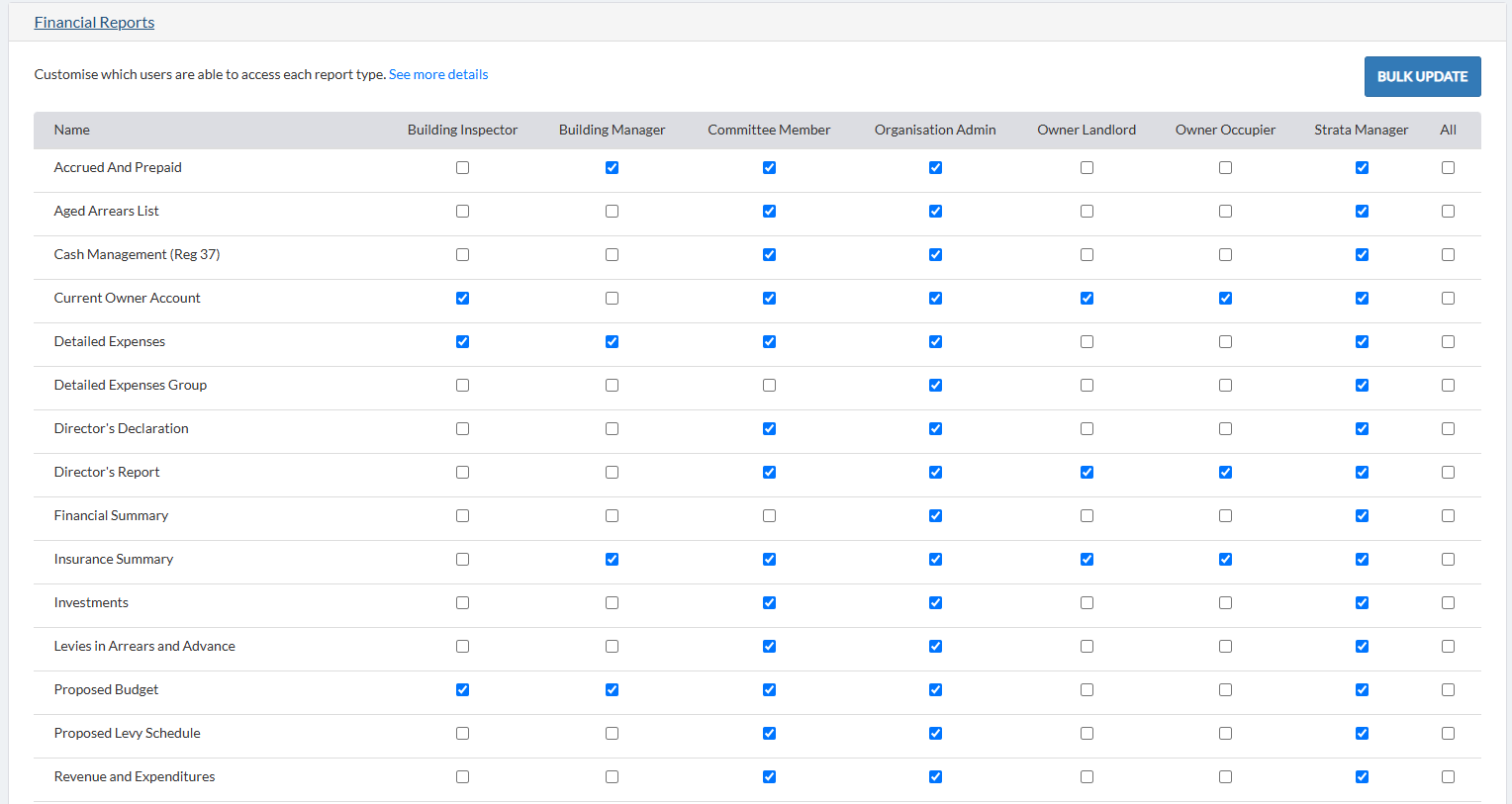Open the See more details link
Image resolution: width=1512 pixels, height=804 pixels.
coord(438,74)
